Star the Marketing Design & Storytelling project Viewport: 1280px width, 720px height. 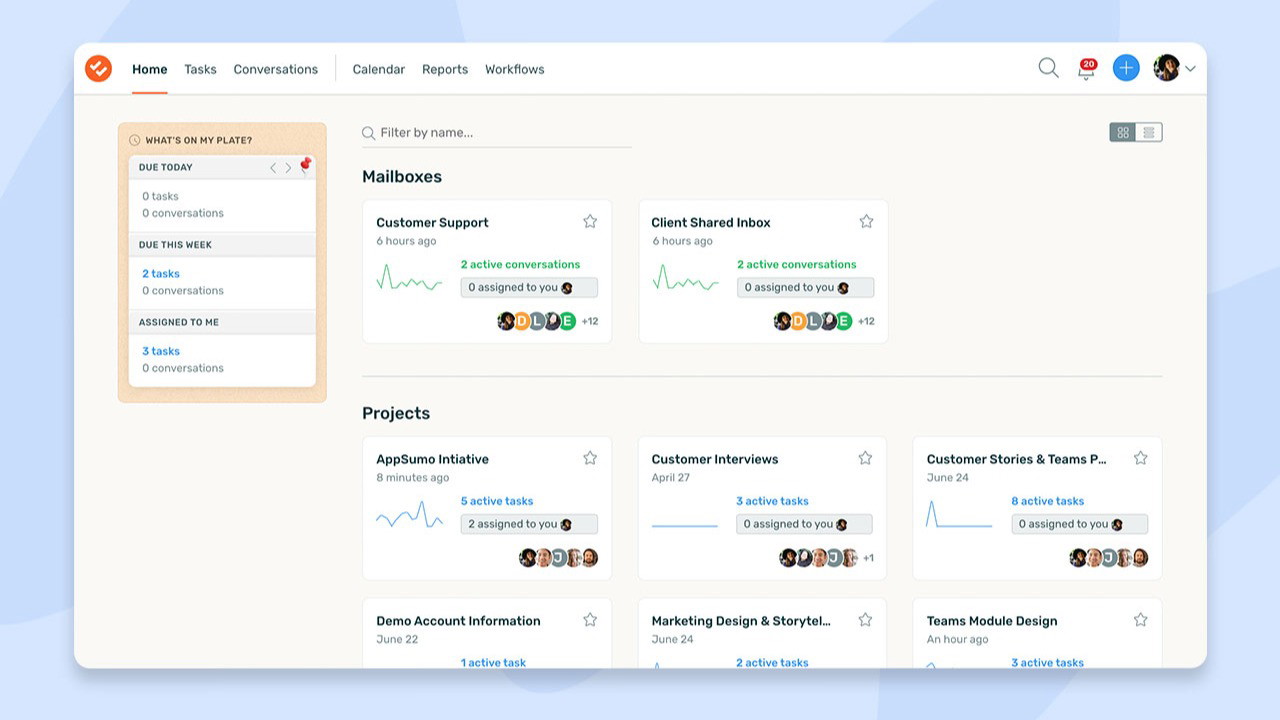(x=865, y=620)
